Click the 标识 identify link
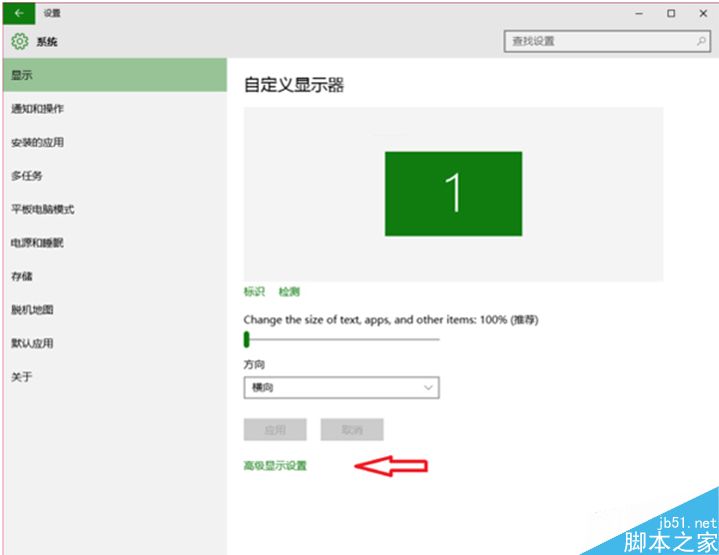This screenshot has width=719, height=555. [x=254, y=291]
